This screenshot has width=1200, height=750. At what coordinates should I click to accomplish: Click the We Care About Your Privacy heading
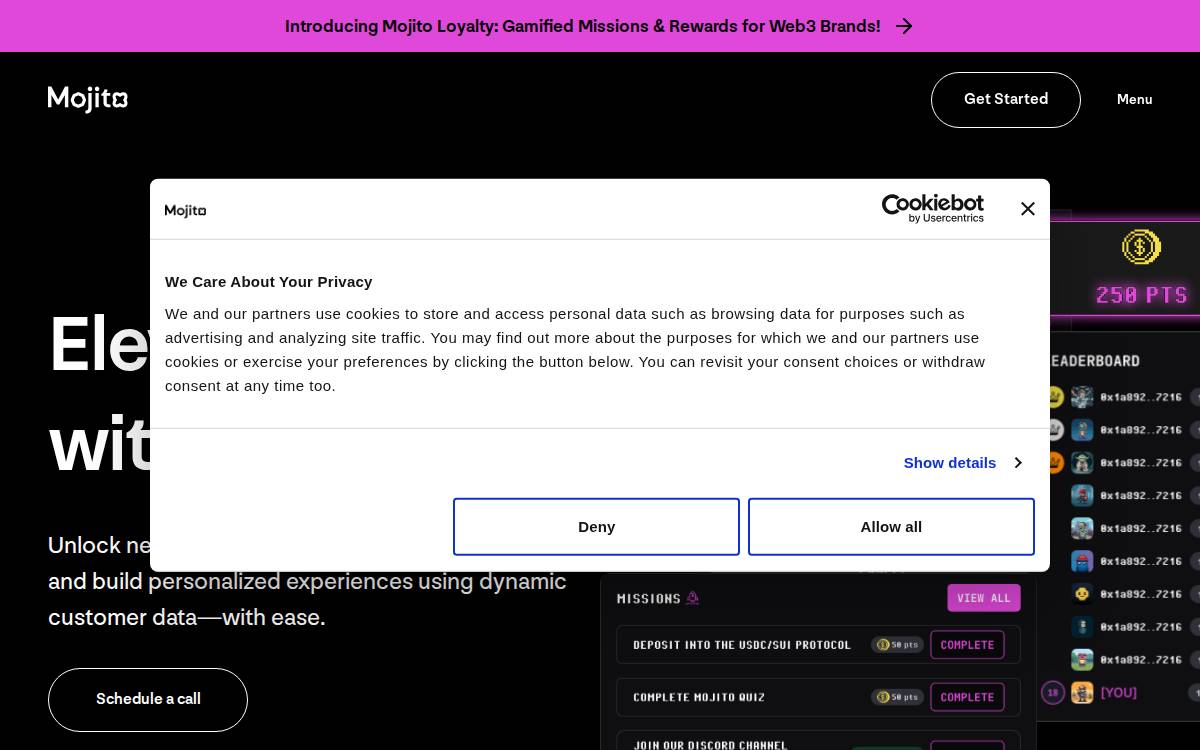[269, 282]
